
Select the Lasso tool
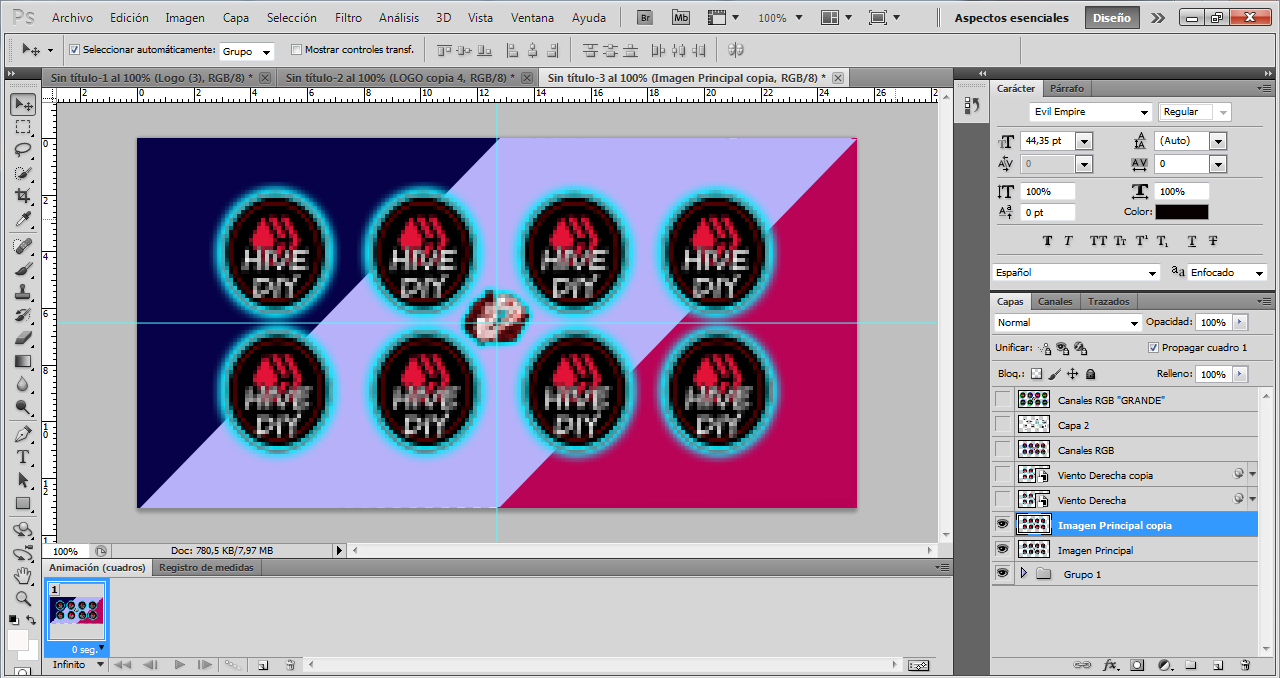23,150
